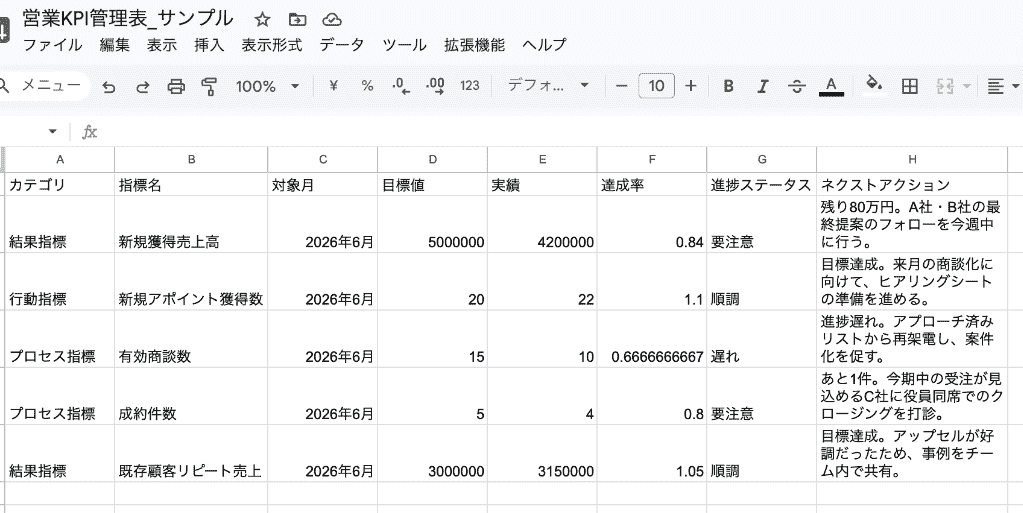The width and height of the screenshot is (1023, 513).
Task: Select the 新規アポイント獲得数 cell
Action: tap(191, 282)
